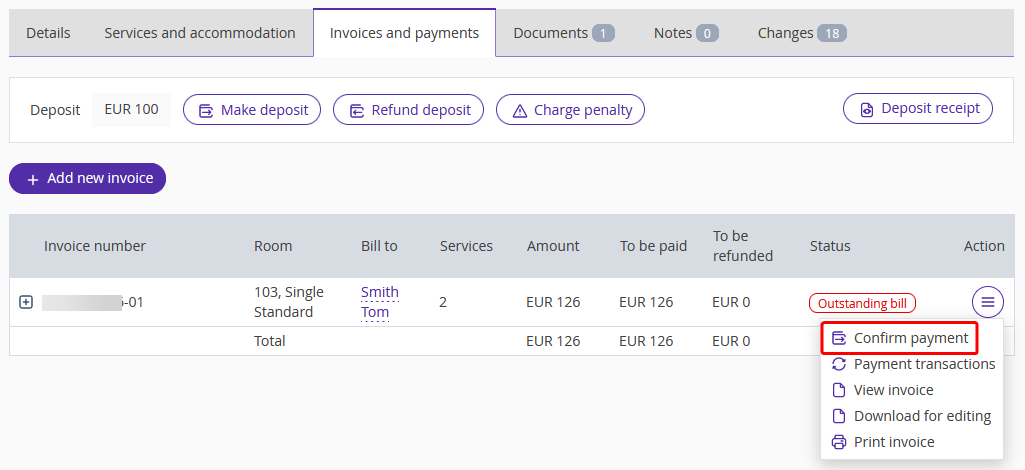Click the Outstanding bill status badge

862,303
